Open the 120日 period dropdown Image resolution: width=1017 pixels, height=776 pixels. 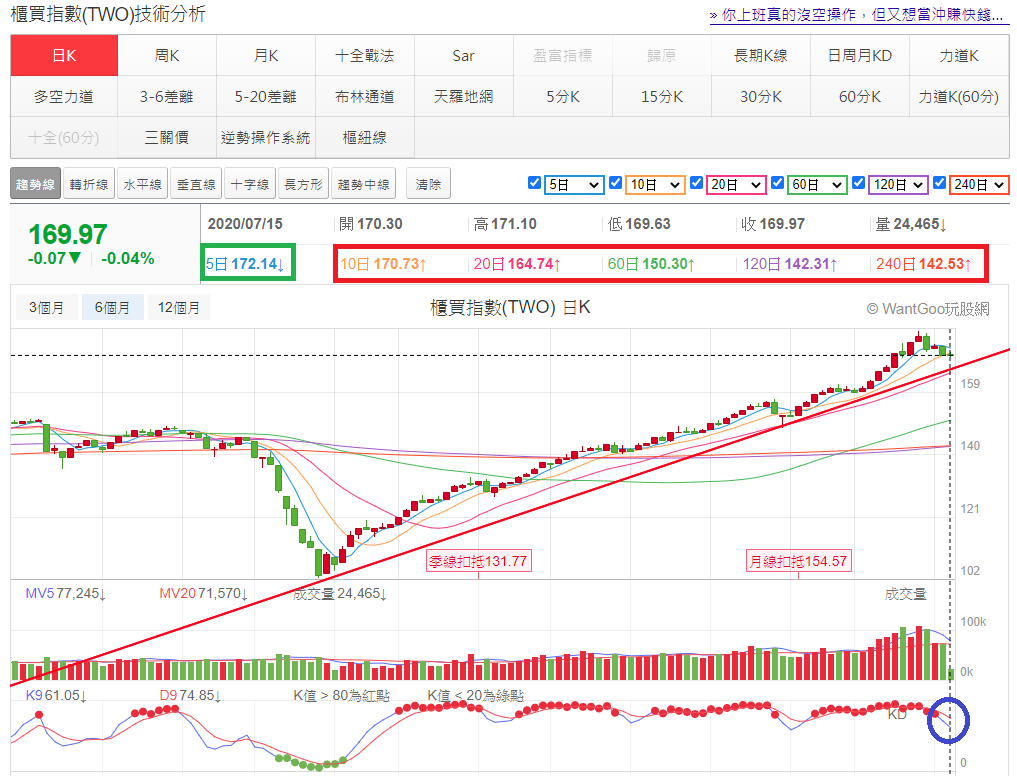[898, 185]
